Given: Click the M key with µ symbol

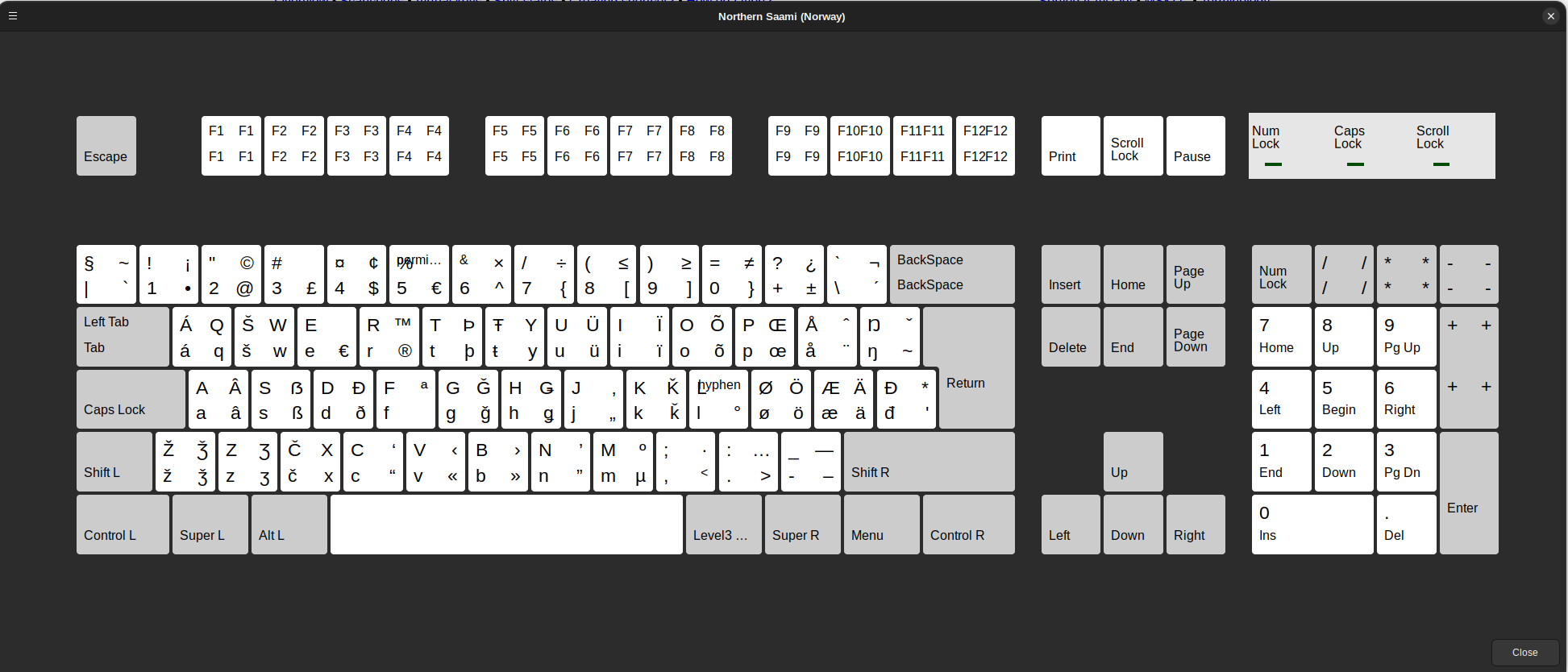Looking at the screenshot, I should (x=623, y=462).
